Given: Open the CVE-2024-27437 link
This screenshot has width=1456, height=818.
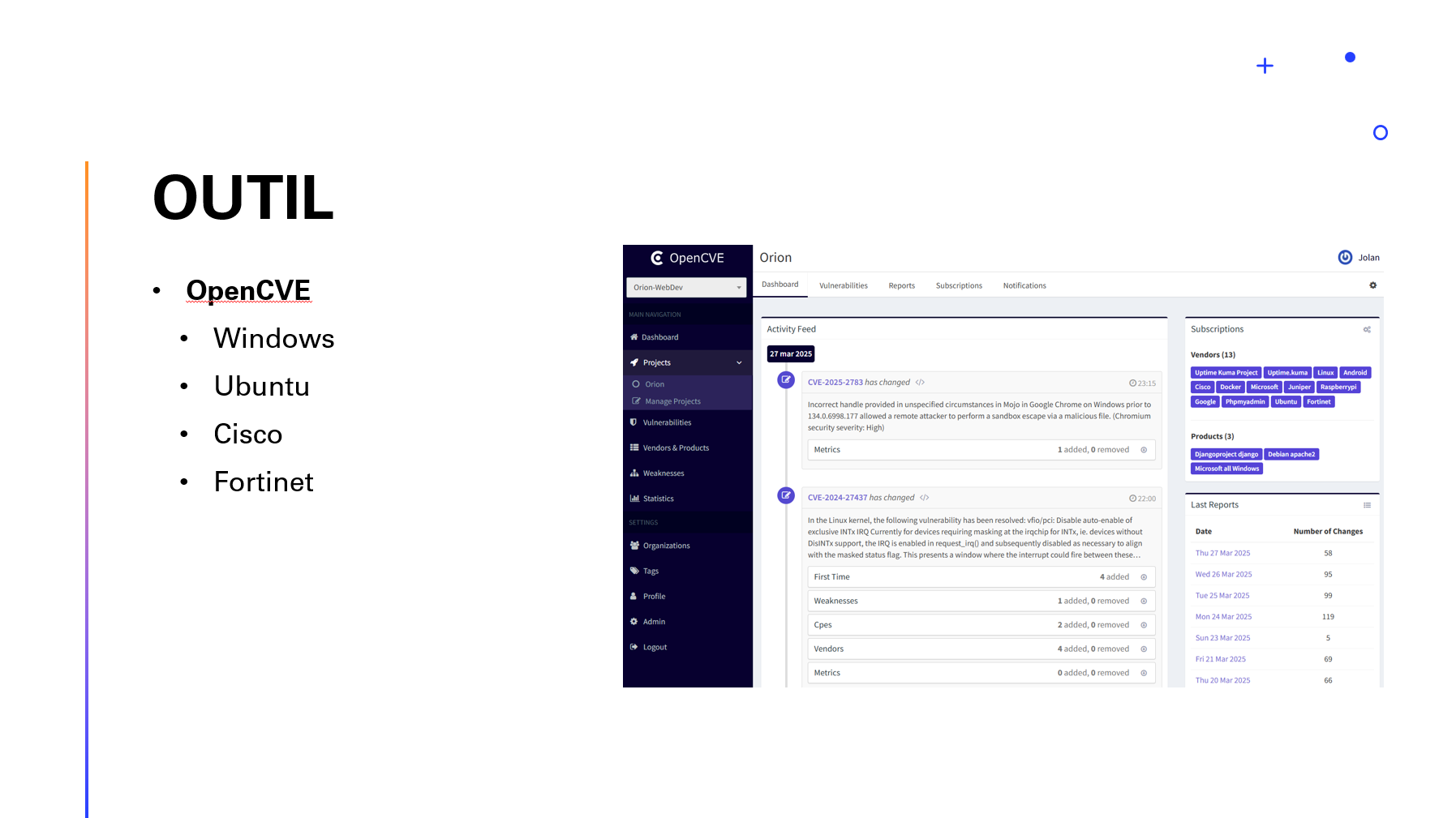Looking at the screenshot, I should tap(837, 498).
